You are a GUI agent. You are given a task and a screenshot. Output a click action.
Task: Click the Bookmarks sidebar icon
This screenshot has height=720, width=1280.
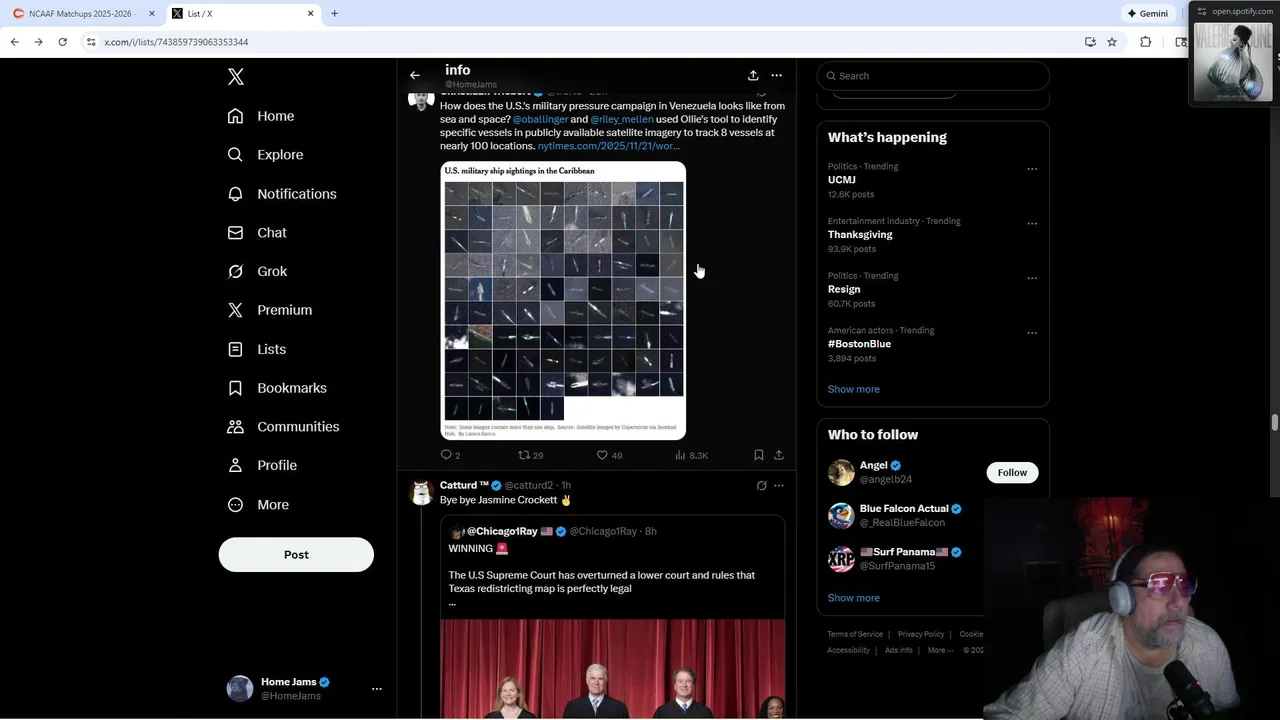pos(235,388)
